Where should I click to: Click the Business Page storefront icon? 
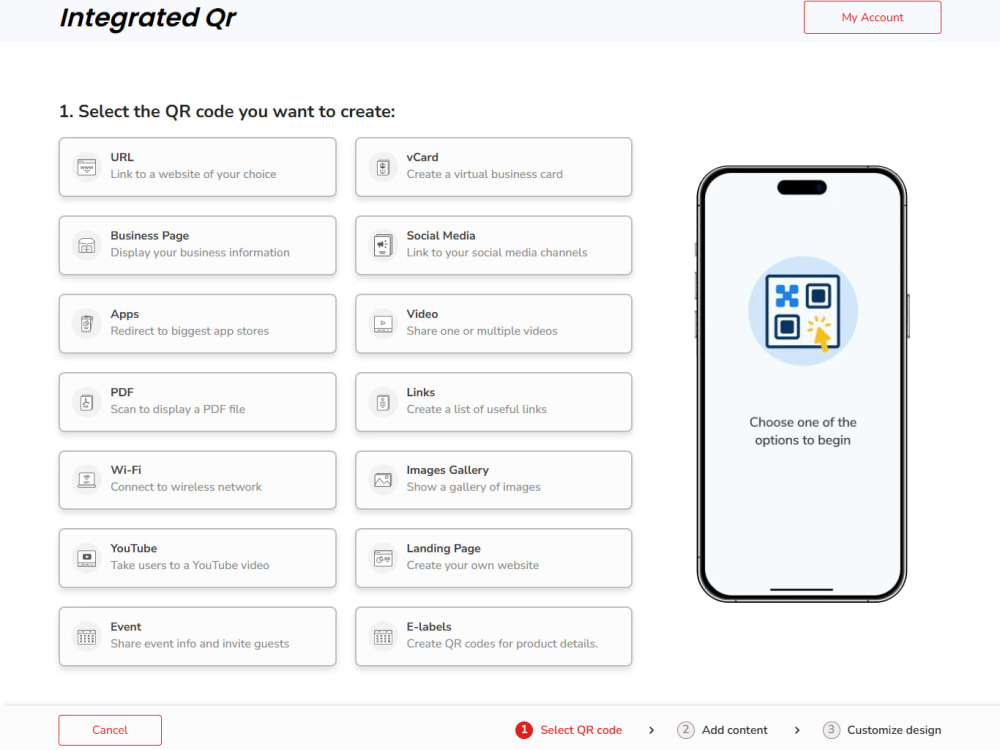[x=87, y=246]
